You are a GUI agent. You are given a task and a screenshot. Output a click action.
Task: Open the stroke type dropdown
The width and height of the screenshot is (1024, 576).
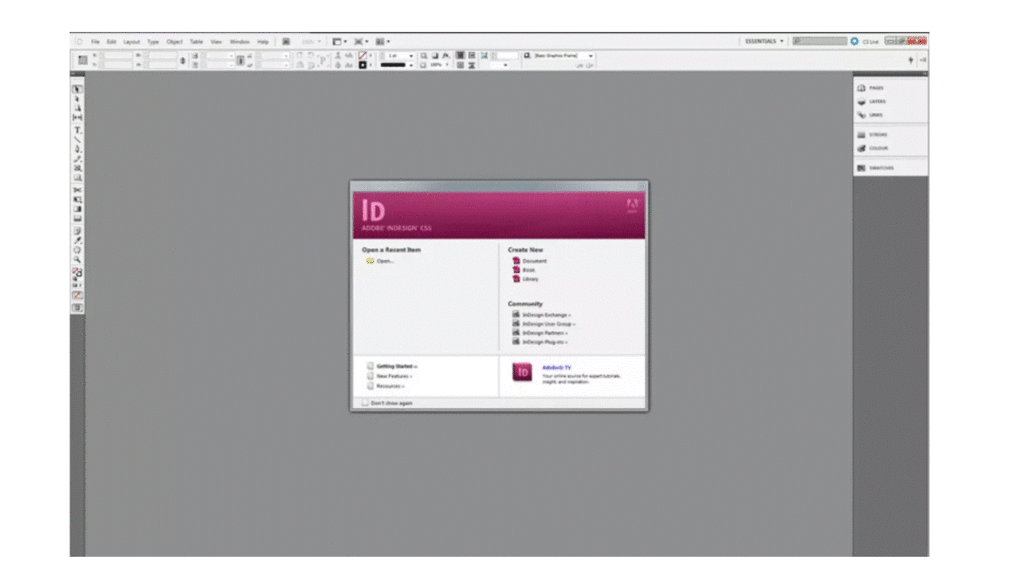coord(411,65)
